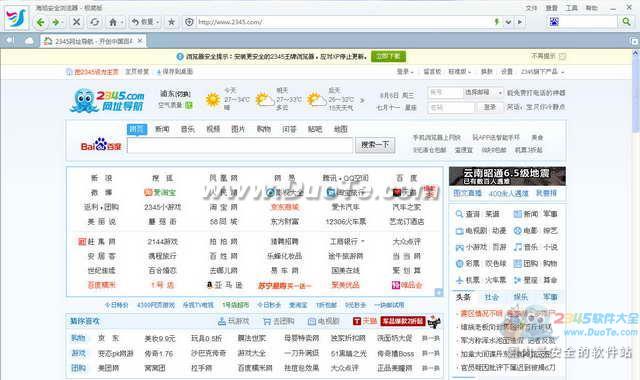Click the green download button in banner
This screenshot has width=640, height=380.
coord(388,56)
